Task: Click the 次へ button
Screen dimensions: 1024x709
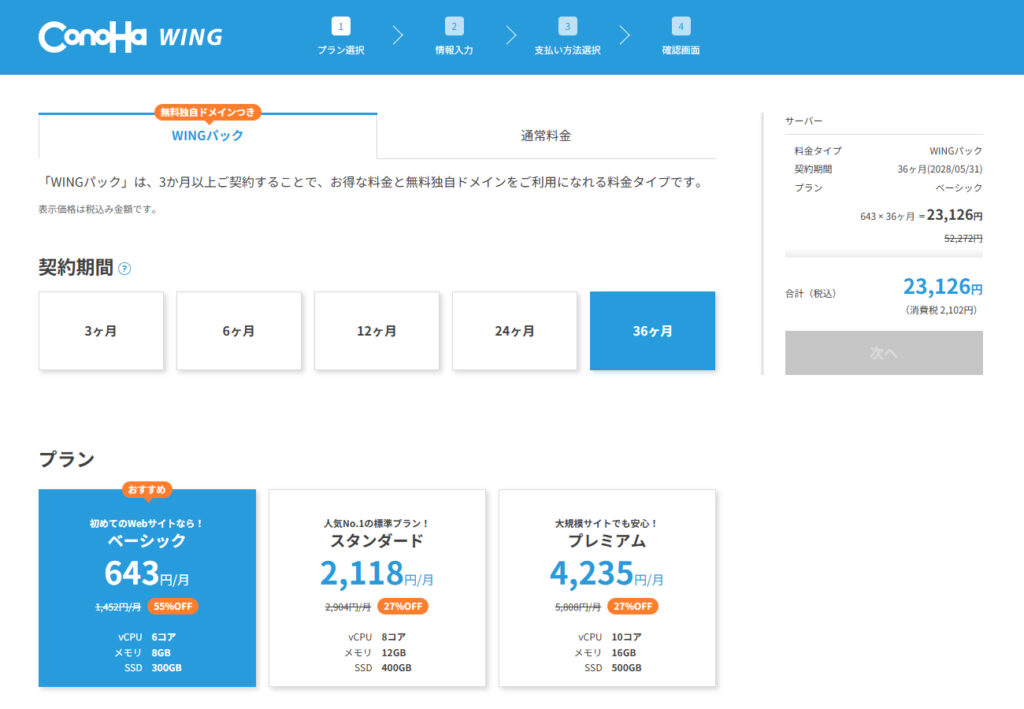Action: pyautogui.click(x=883, y=352)
